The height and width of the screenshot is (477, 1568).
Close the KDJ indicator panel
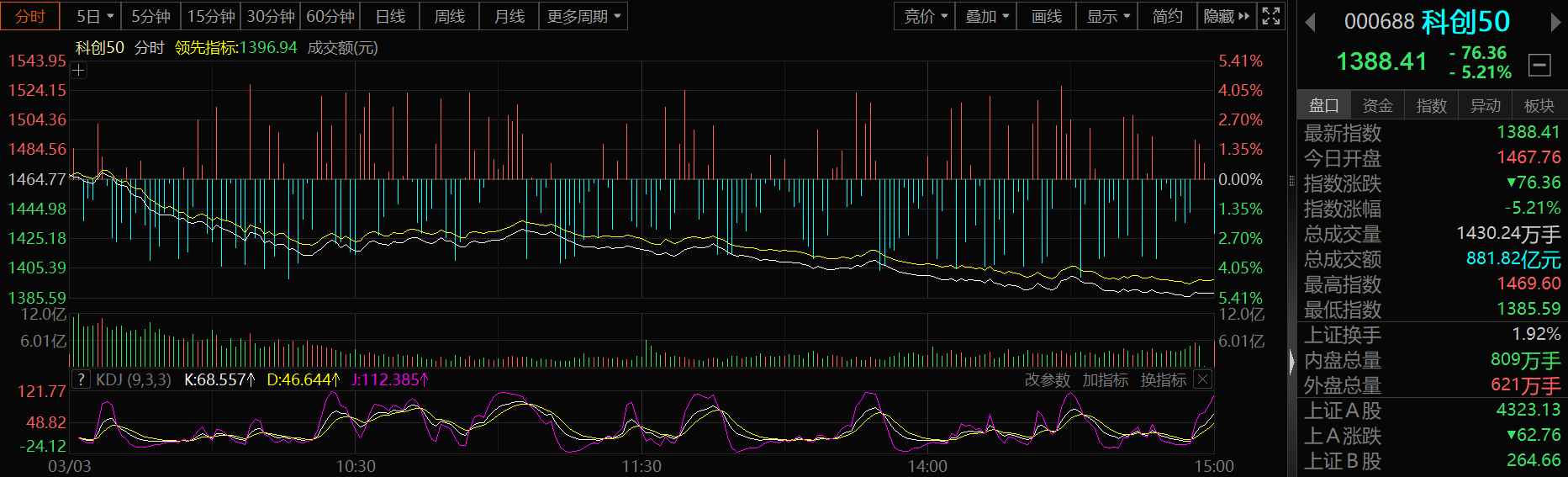(1202, 379)
